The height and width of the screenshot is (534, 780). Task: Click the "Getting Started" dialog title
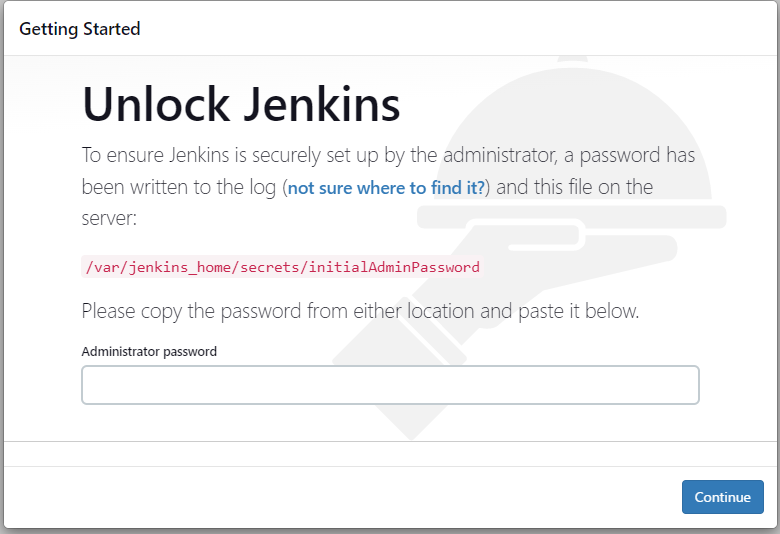pyautogui.click(x=80, y=29)
